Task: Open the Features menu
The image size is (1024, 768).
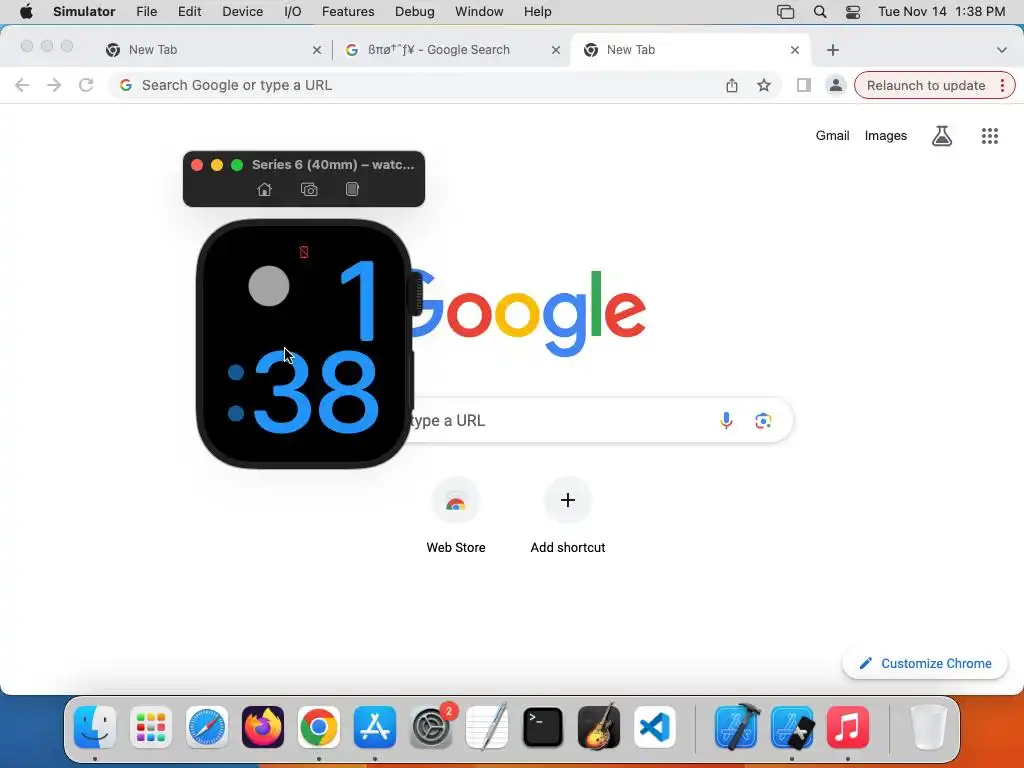Action: point(348,12)
